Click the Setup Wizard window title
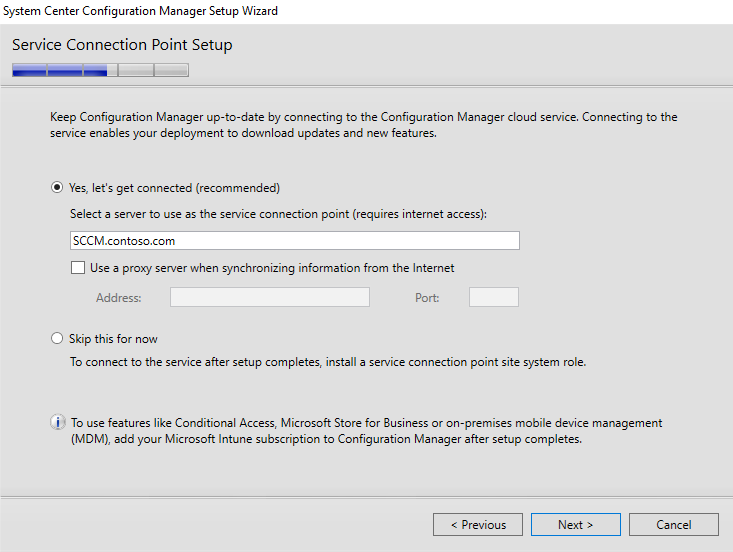The image size is (733, 552). pyautogui.click(x=140, y=11)
